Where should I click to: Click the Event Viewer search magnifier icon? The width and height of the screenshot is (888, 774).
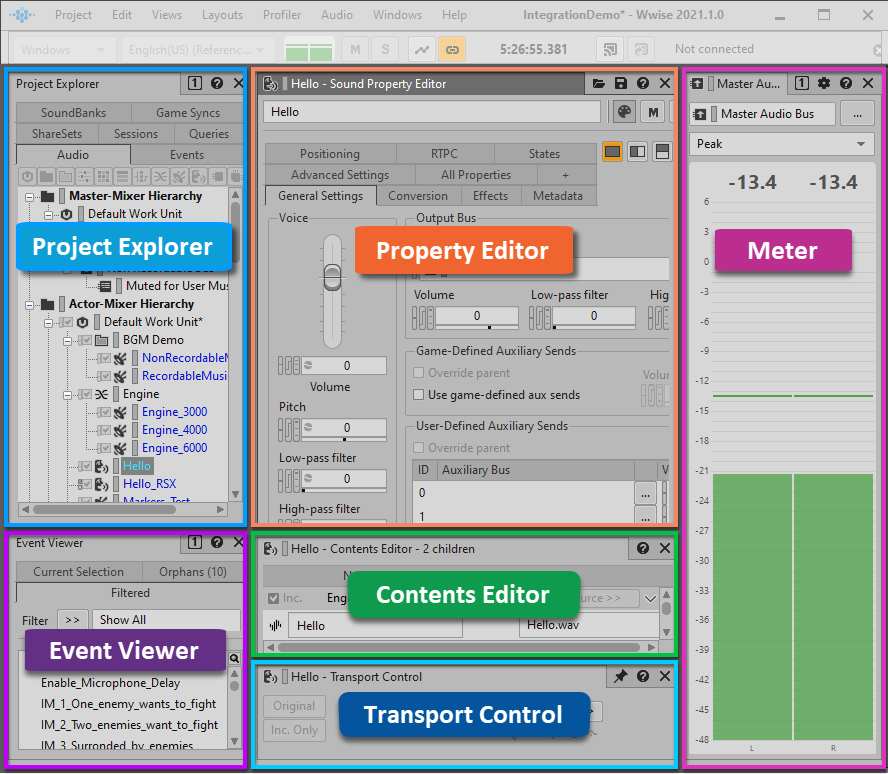235,659
